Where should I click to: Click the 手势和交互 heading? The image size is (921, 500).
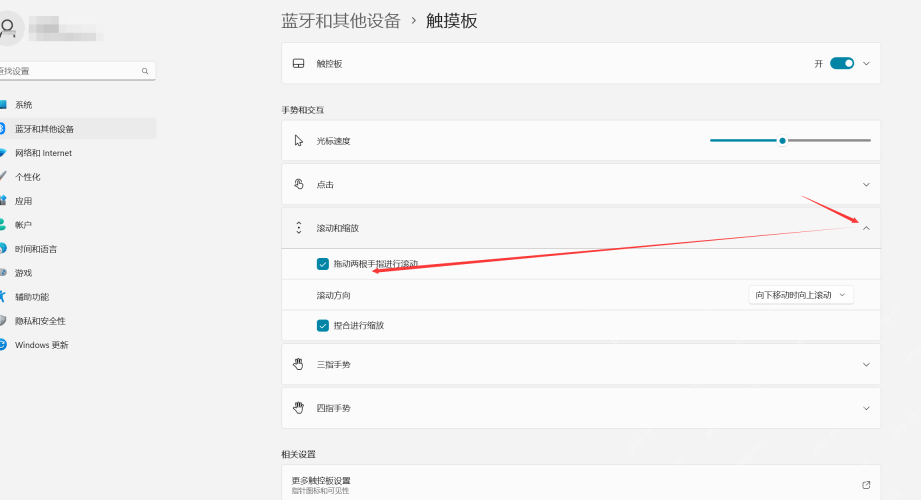302,110
